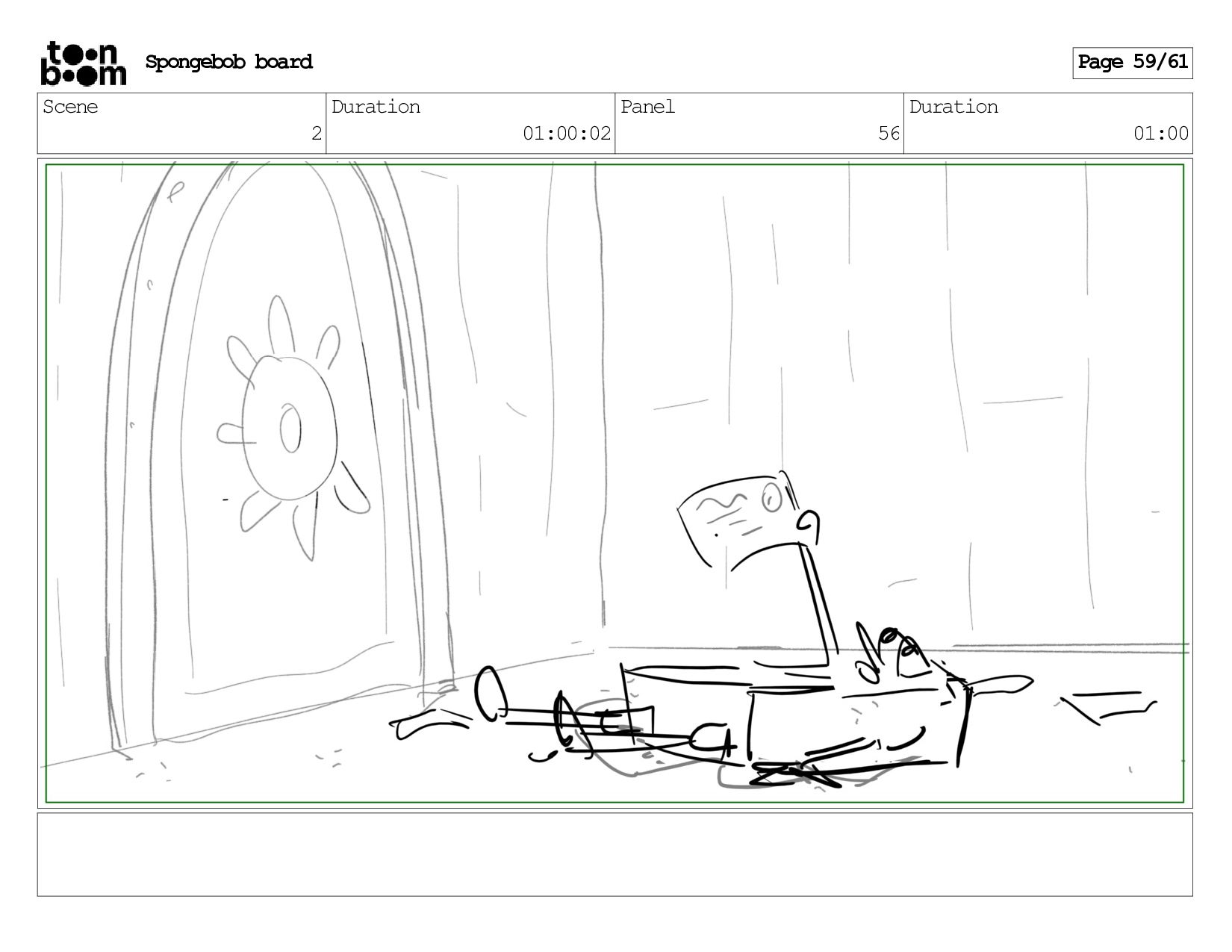Click the storyboard panel drawing
This screenshot has height=952, width=1232.
(x=615, y=483)
